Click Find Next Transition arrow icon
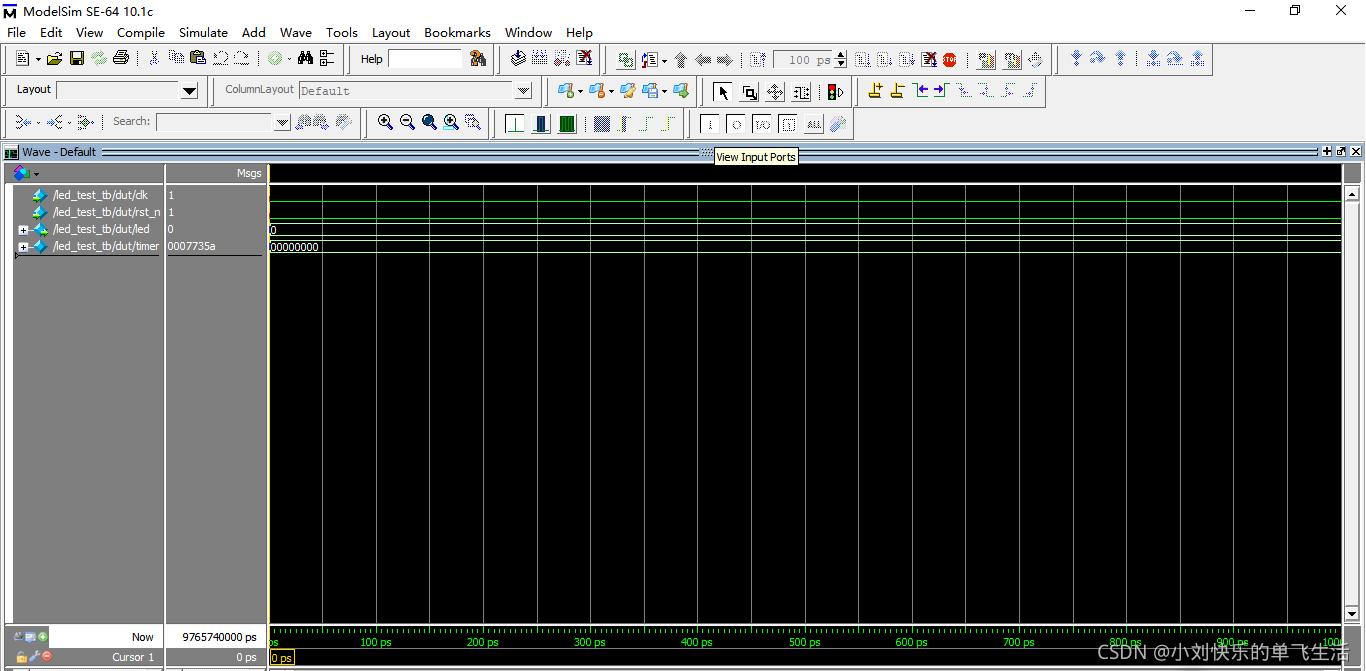Screen dimensions: 1366x671 coord(941,91)
